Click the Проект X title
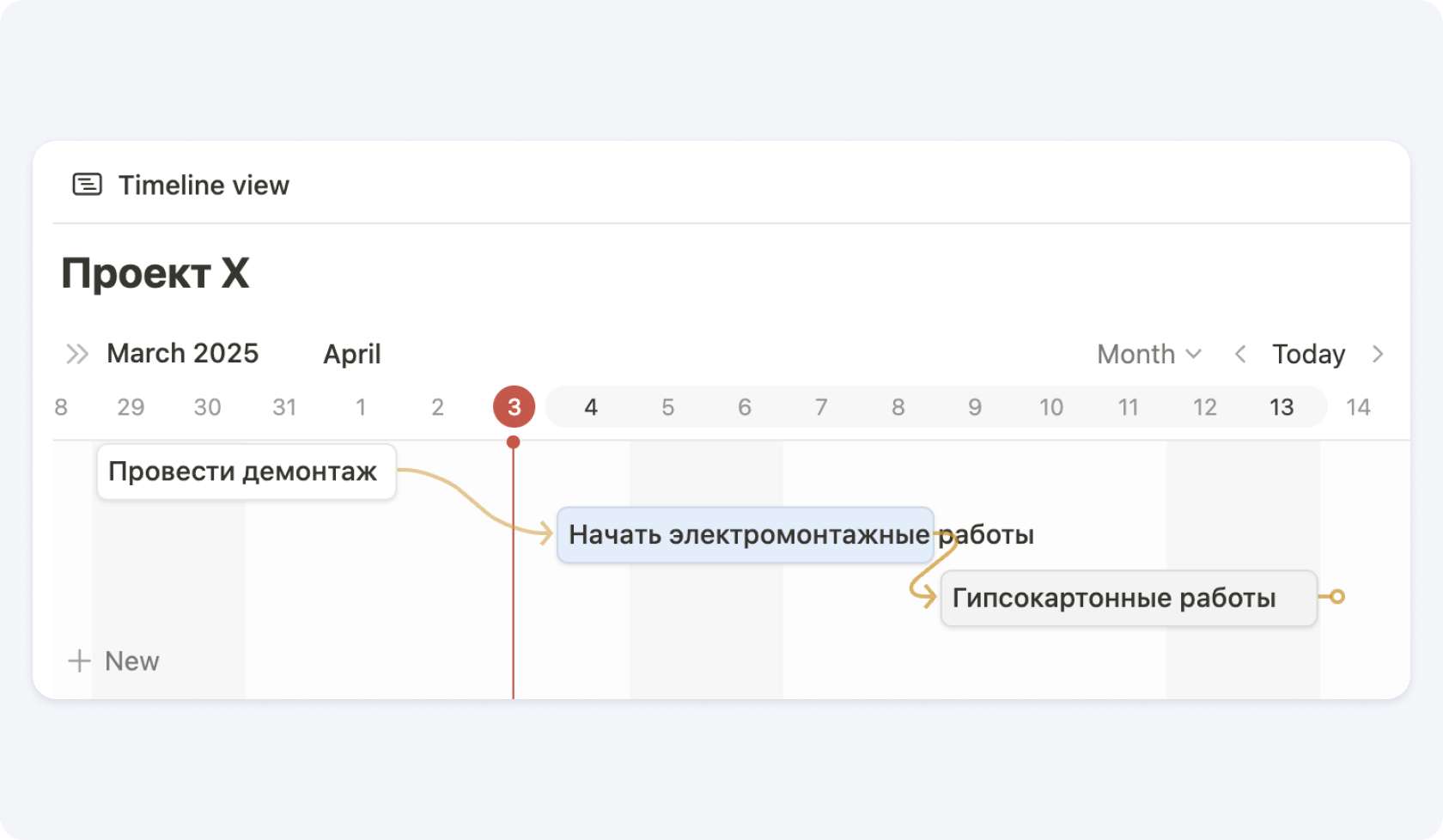This screenshot has width=1443, height=840. click(155, 274)
